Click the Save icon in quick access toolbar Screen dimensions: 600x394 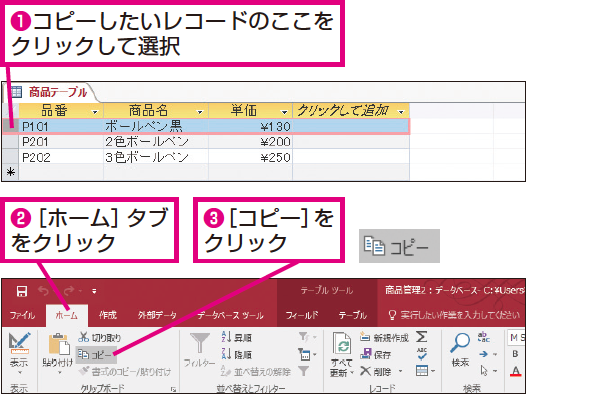(21, 291)
